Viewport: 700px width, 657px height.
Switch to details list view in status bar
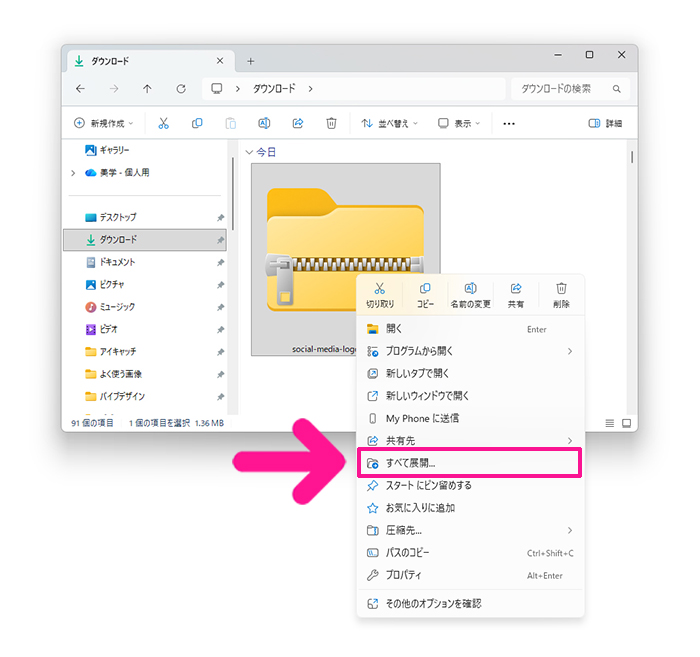click(609, 423)
